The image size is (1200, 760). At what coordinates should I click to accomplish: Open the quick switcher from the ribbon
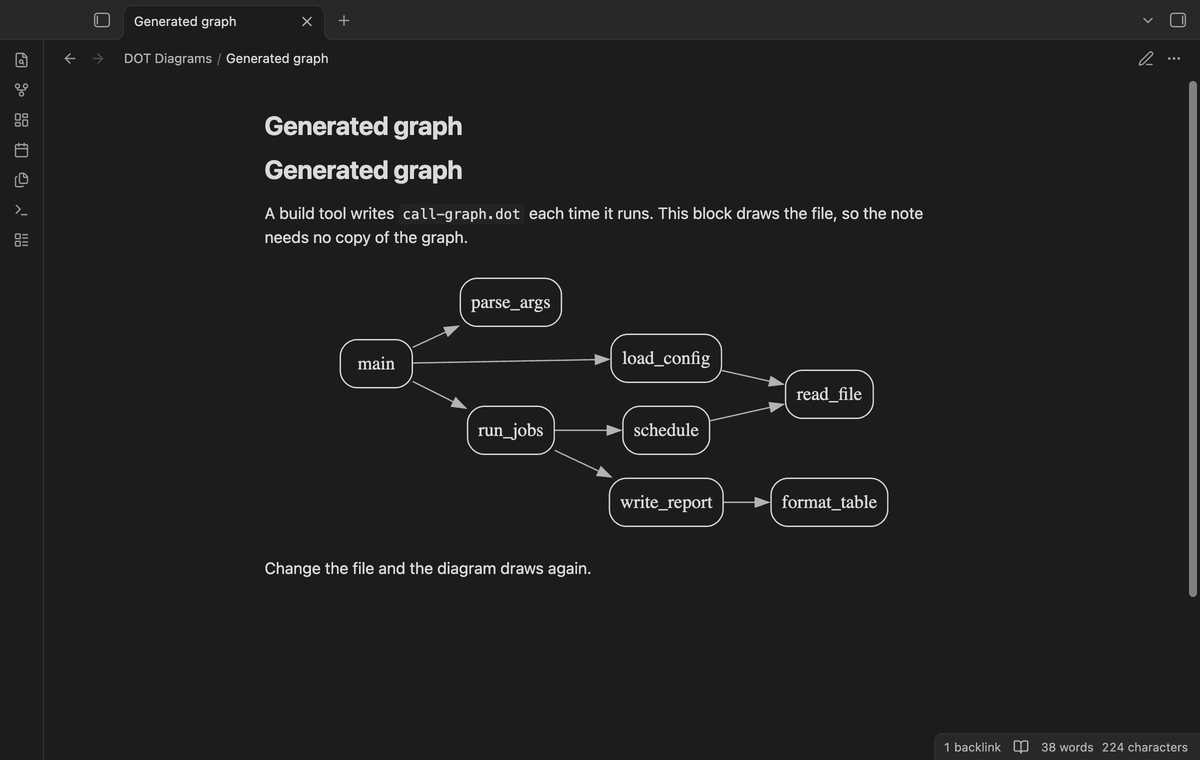click(x=22, y=60)
